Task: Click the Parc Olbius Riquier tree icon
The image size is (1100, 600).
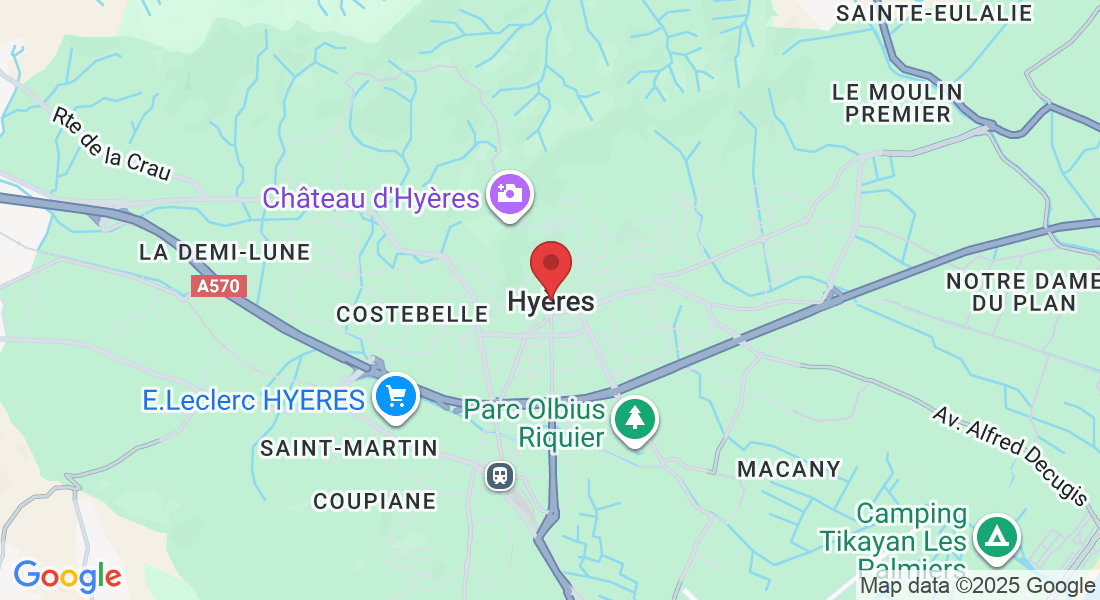Action: click(634, 421)
